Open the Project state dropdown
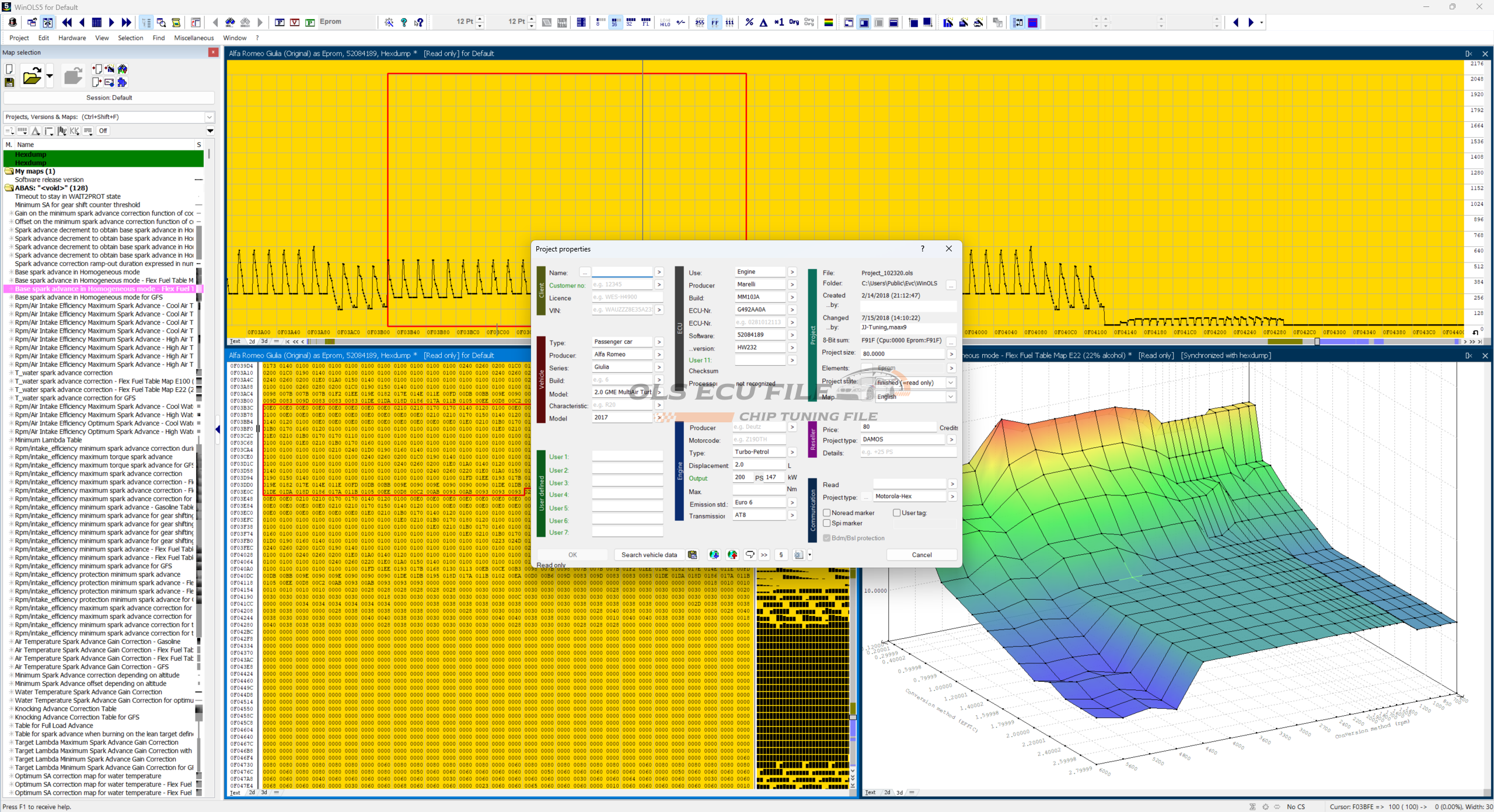Viewport: 1494px width, 812px height. click(x=951, y=383)
